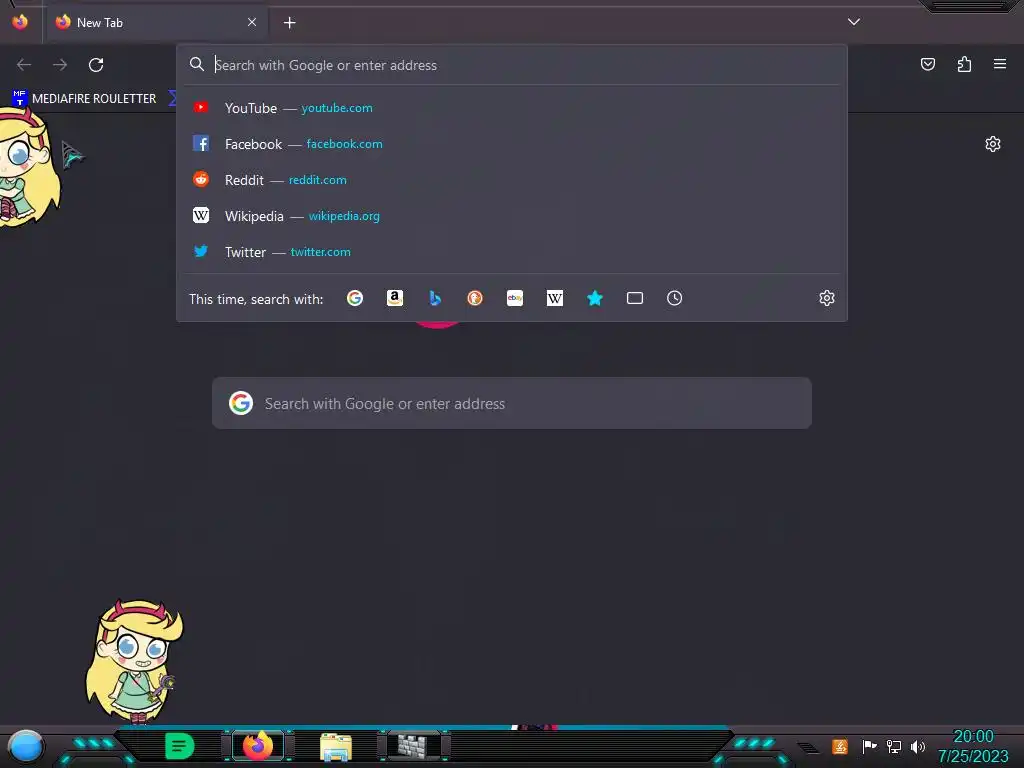
Task: Open a new tab with the plus button
Action: [289, 23]
